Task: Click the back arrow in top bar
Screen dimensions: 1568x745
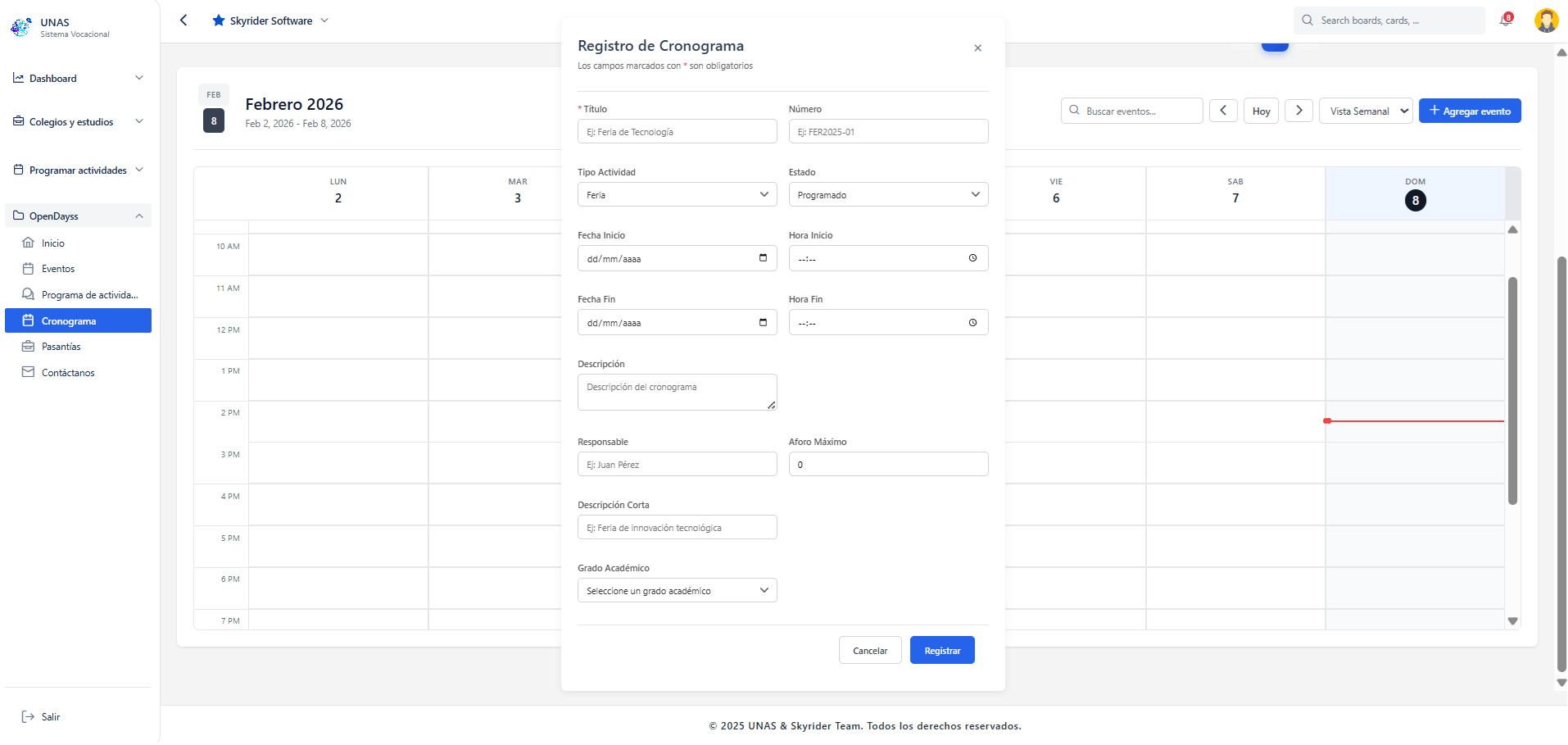Action: click(x=184, y=20)
